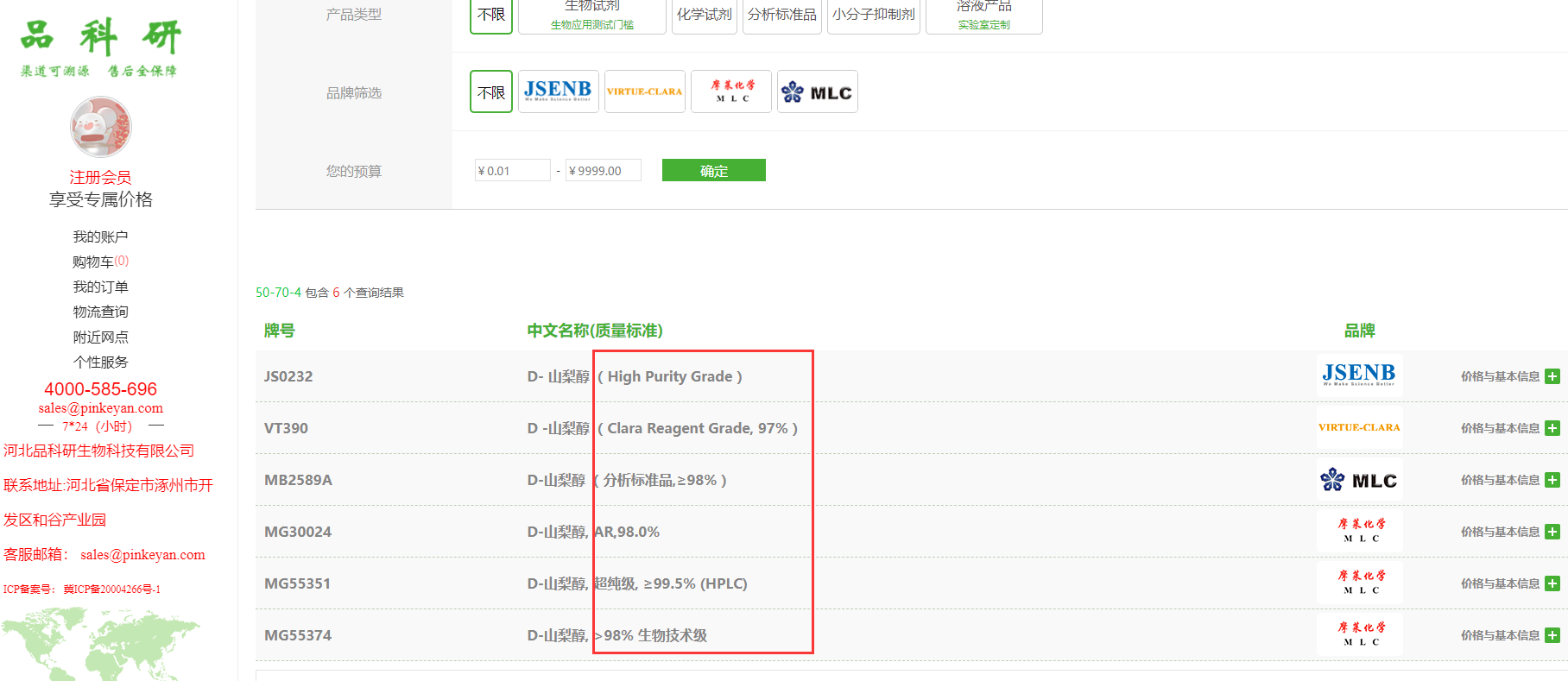The width and height of the screenshot is (1568, 681).
Task: Click product code VT390
Action: pos(286,428)
